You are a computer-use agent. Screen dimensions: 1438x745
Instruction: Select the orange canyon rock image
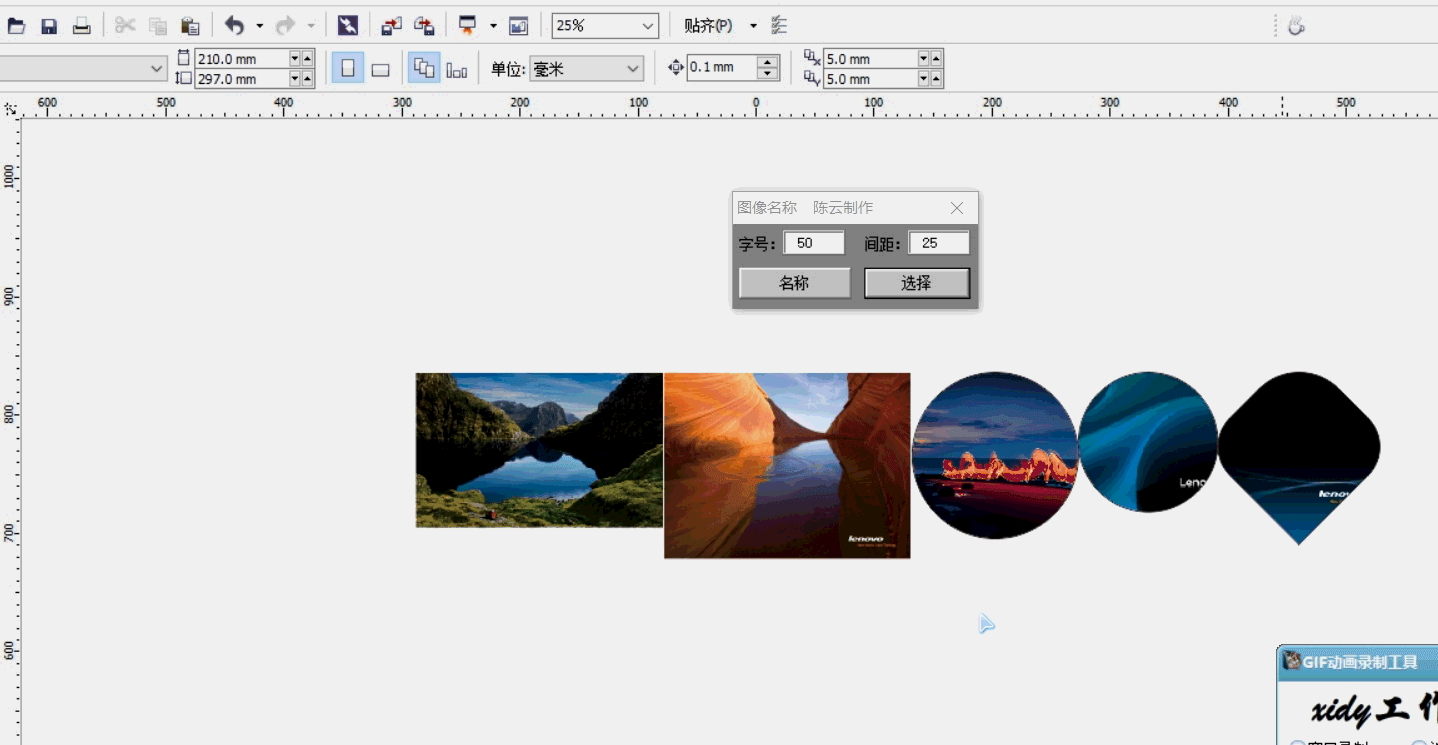click(787, 465)
